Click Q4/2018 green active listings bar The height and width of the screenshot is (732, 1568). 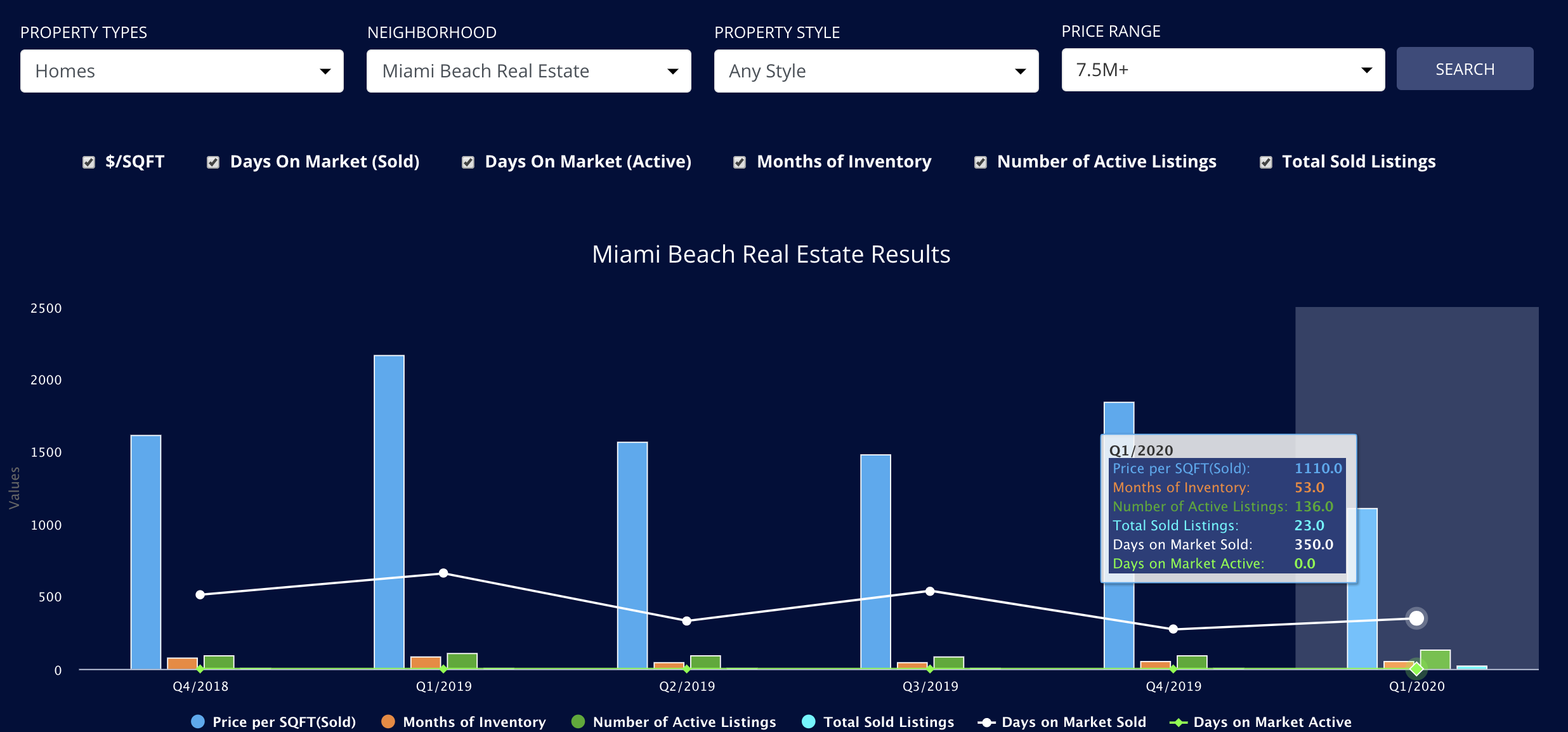click(x=219, y=662)
